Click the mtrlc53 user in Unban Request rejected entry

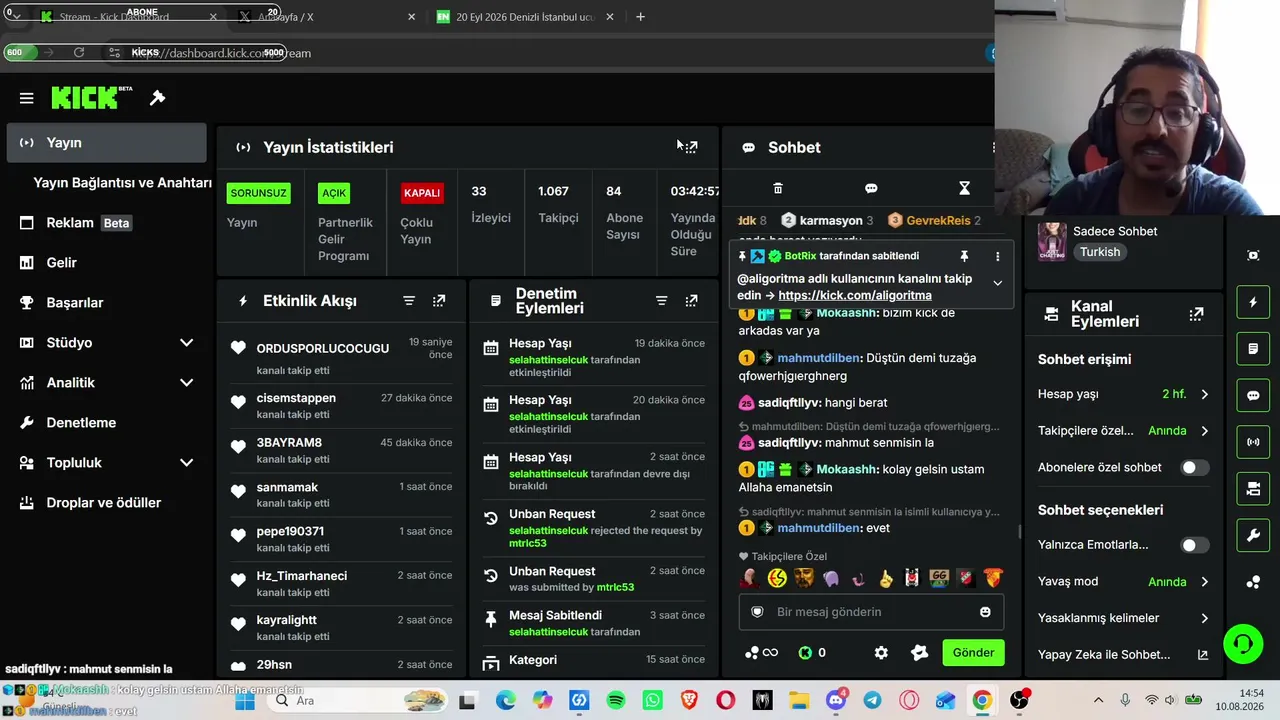528,543
